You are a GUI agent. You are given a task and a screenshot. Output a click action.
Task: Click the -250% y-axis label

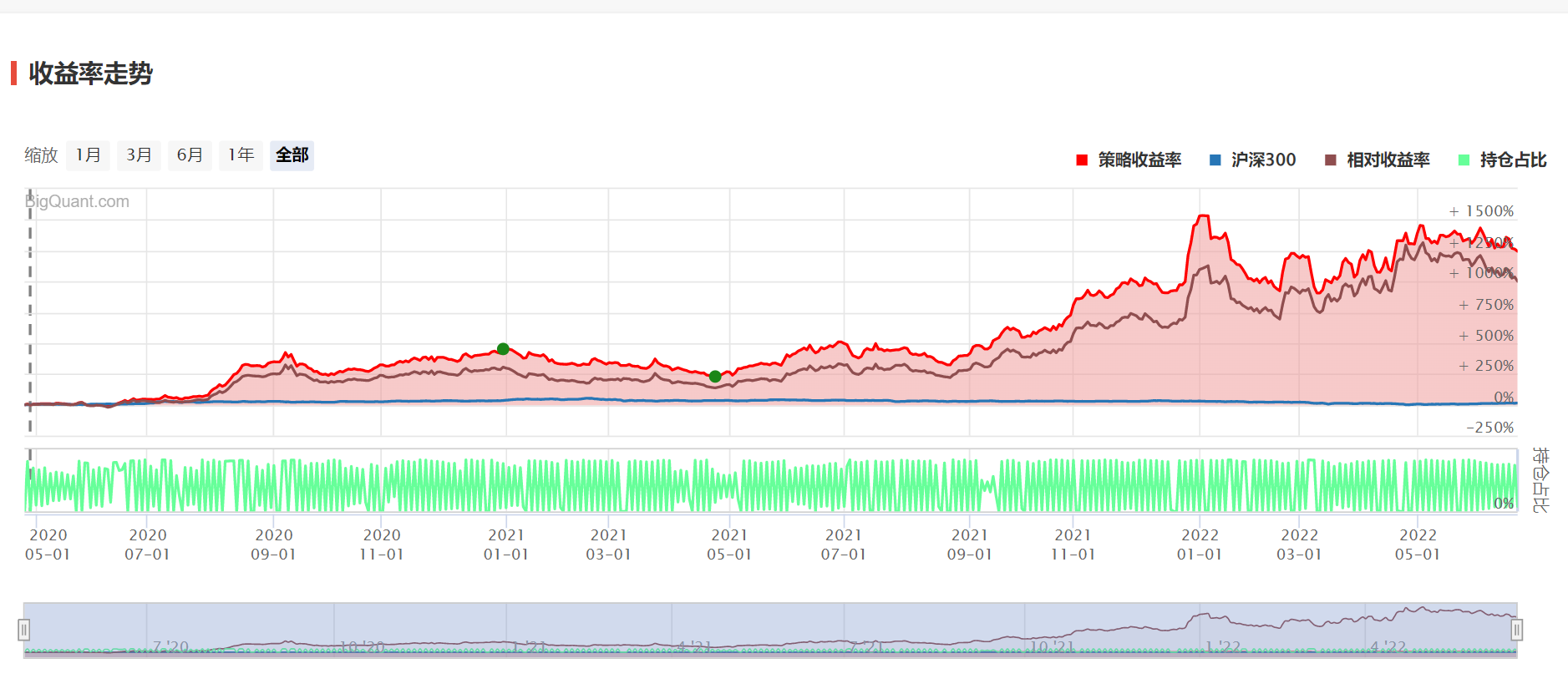[1489, 428]
